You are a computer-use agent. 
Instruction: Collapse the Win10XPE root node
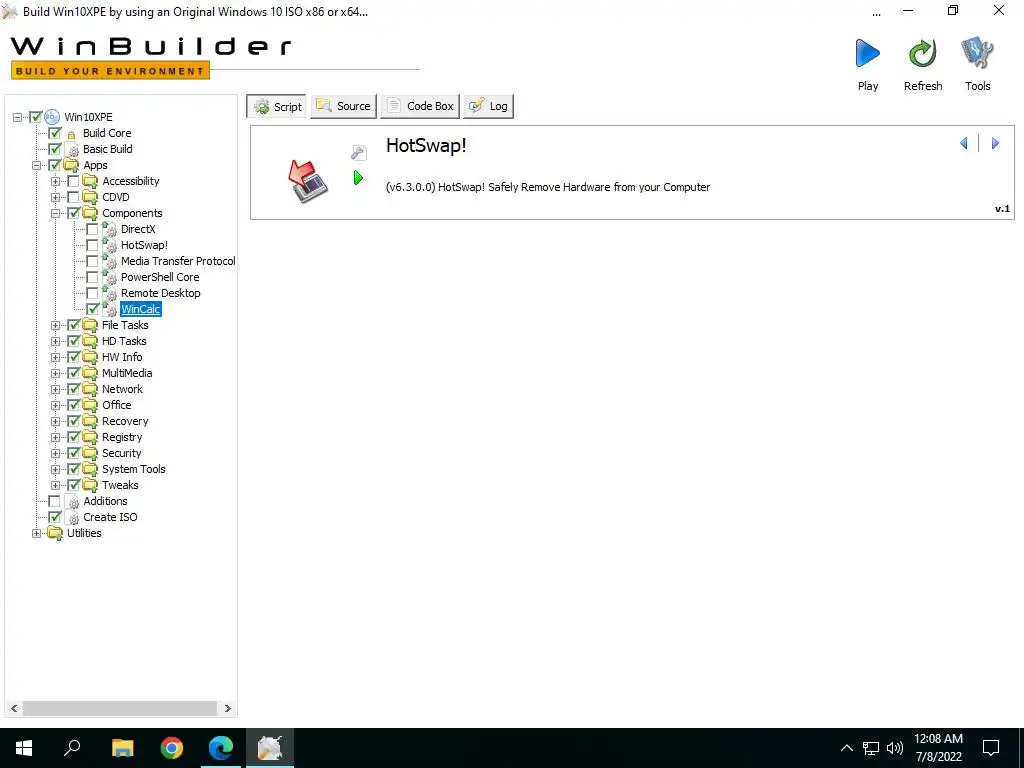point(18,118)
